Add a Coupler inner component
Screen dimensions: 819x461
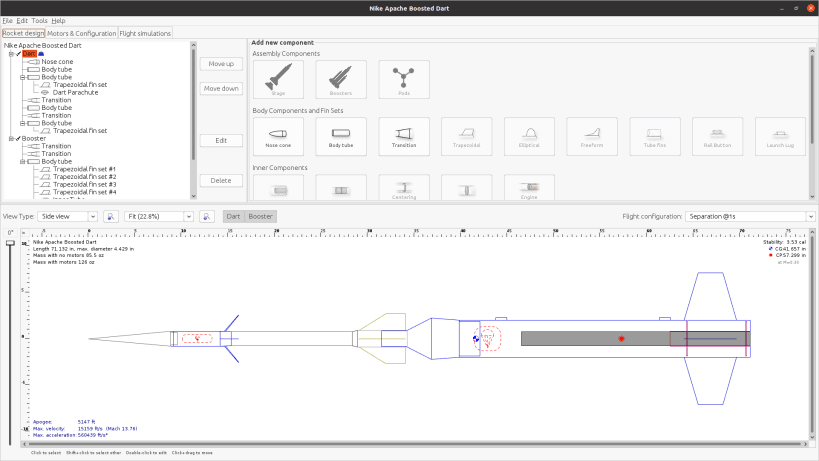(341, 187)
